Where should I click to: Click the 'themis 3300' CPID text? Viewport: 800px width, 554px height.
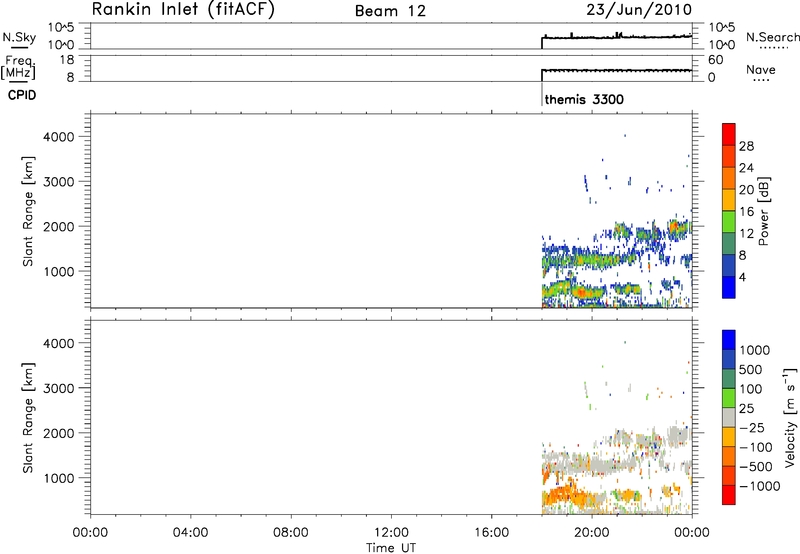point(584,99)
